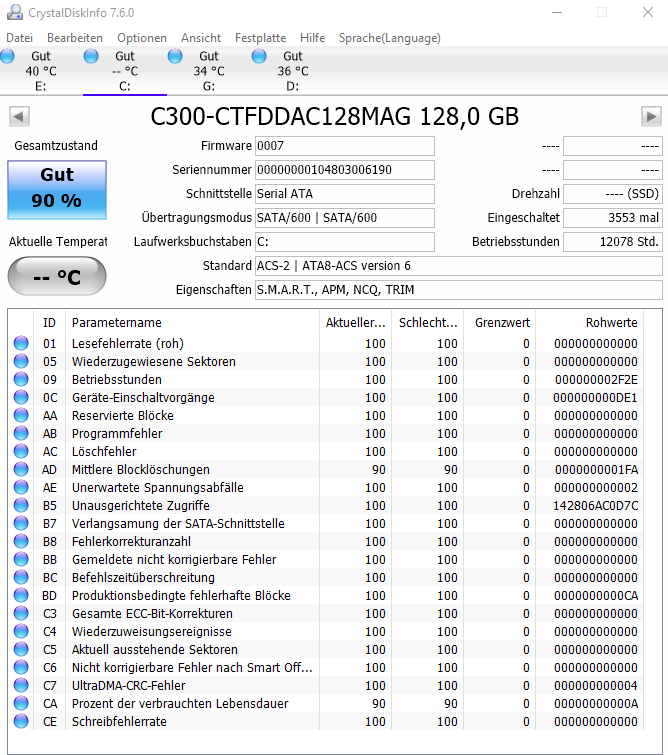Click status icon for Prozent der verbrauchten Lebensdauer
This screenshot has width=668, height=755.
[x=21, y=703]
